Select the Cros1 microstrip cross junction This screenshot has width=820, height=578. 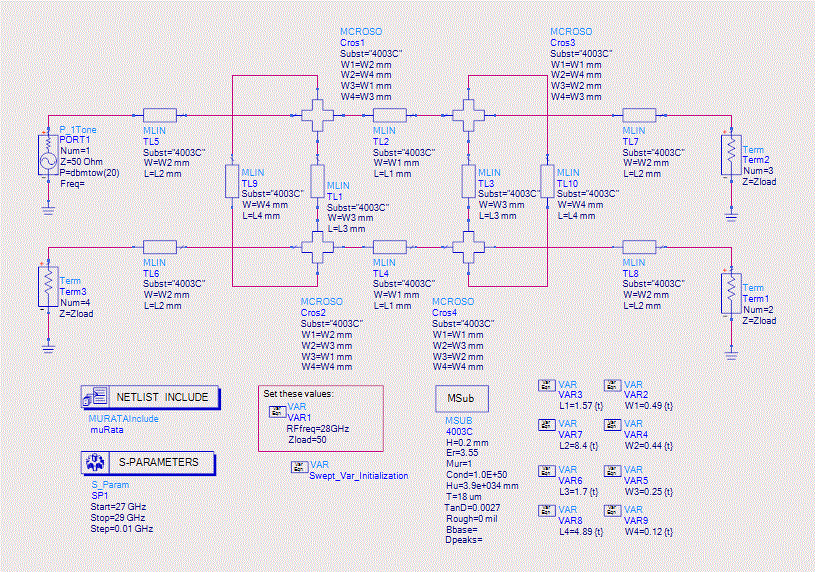coord(318,114)
